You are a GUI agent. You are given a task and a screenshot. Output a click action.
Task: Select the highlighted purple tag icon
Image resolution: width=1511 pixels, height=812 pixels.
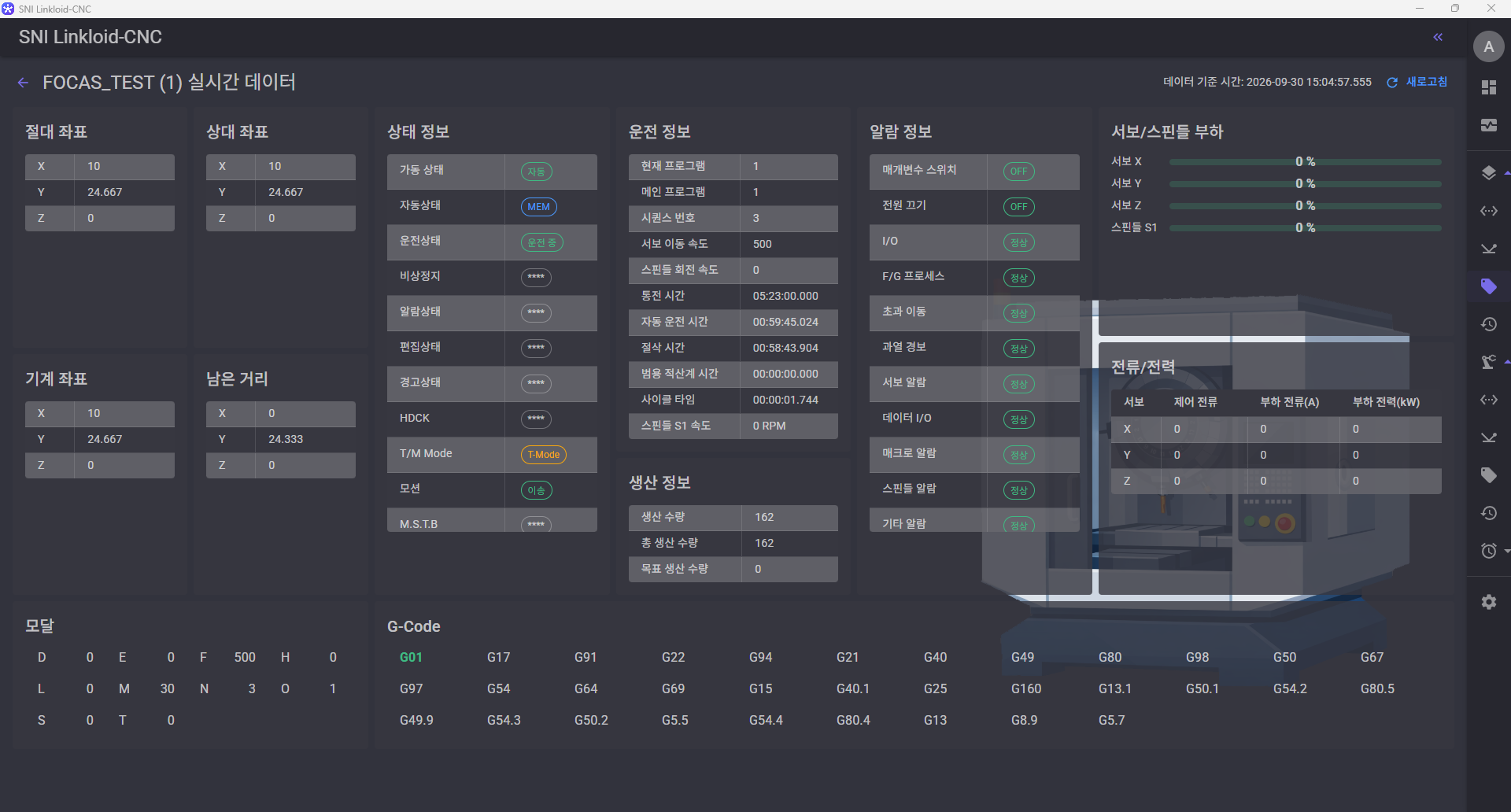click(x=1488, y=286)
